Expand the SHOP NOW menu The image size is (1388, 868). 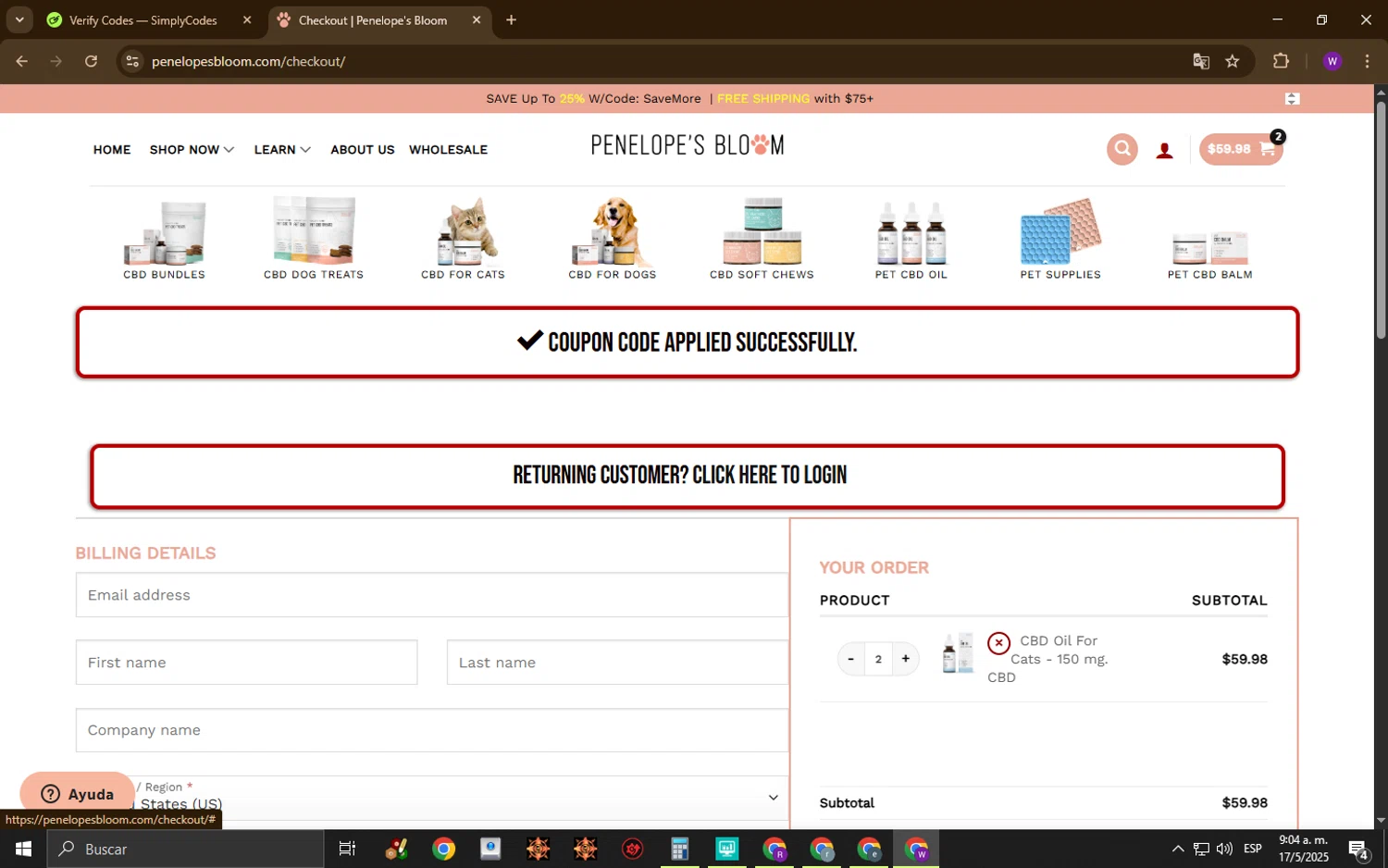click(x=192, y=150)
